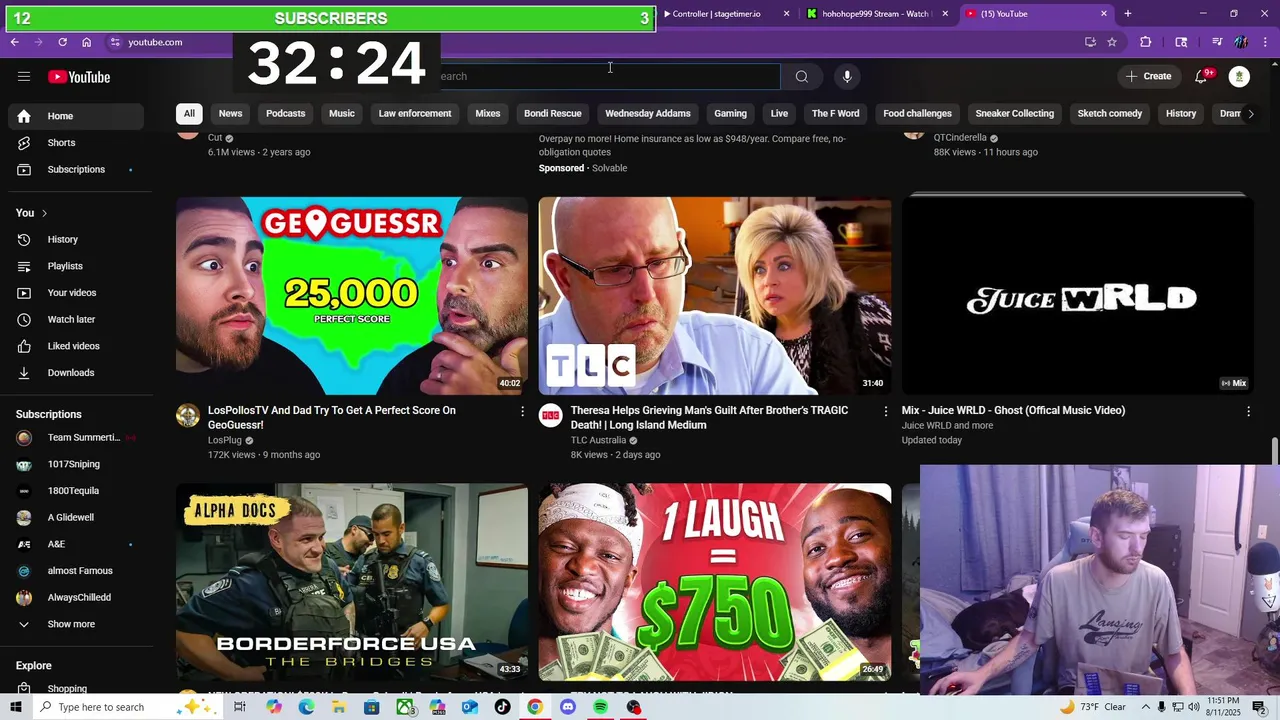This screenshot has width=1280, height=720.
Task: Go to Subscriptions in sidebar
Action: pos(75,170)
